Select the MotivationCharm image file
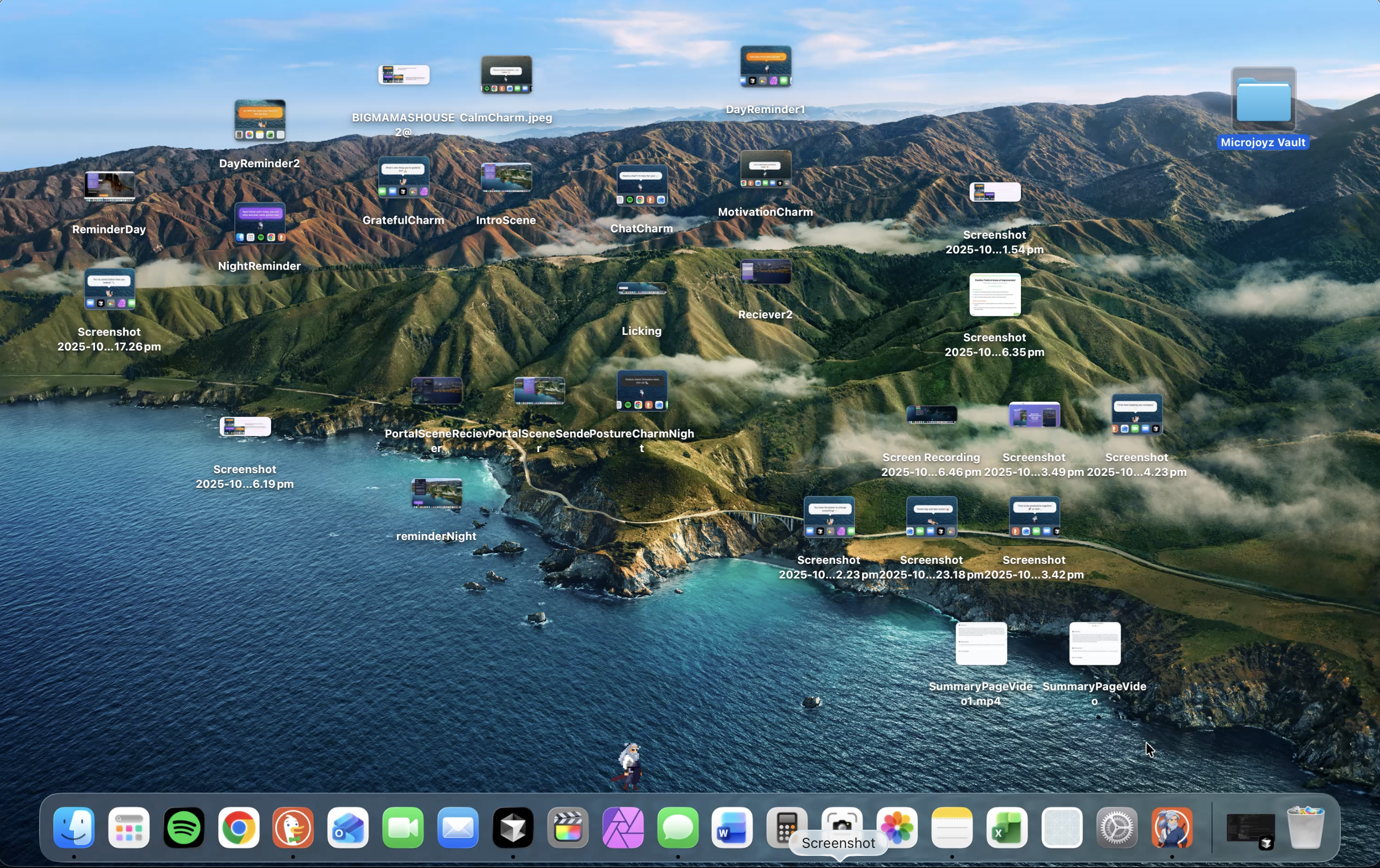This screenshot has height=868, width=1380. pyautogui.click(x=765, y=169)
